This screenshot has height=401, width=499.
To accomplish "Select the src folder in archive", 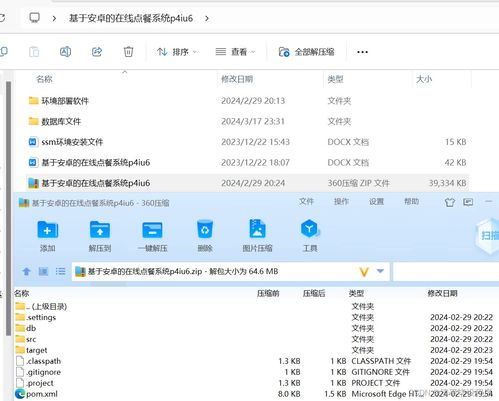I will 26,339.
